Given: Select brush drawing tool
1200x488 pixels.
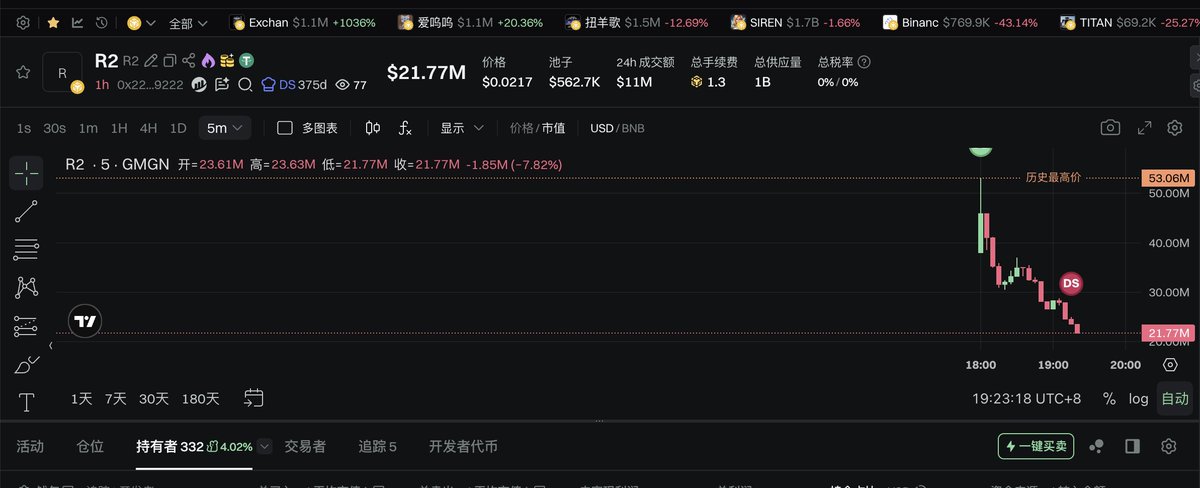Looking at the screenshot, I should click(x=27, y=364).
